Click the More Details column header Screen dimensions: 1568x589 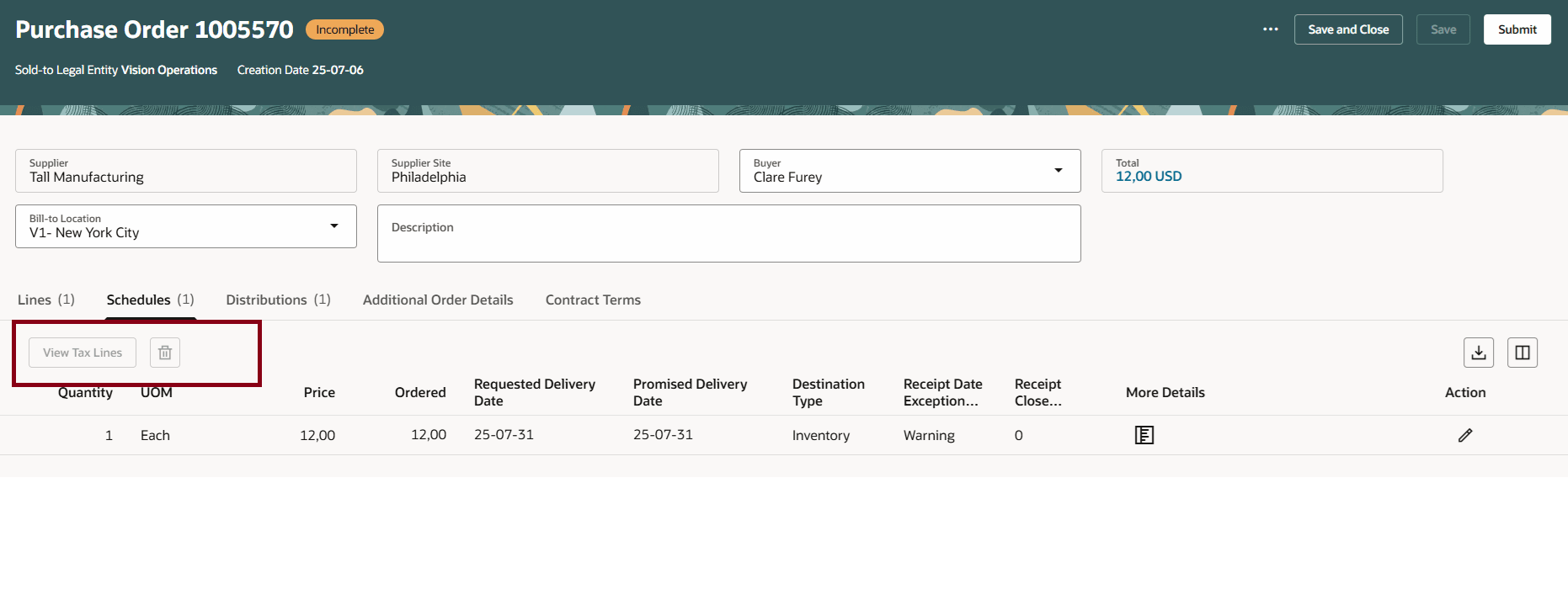coord(1165,392)
